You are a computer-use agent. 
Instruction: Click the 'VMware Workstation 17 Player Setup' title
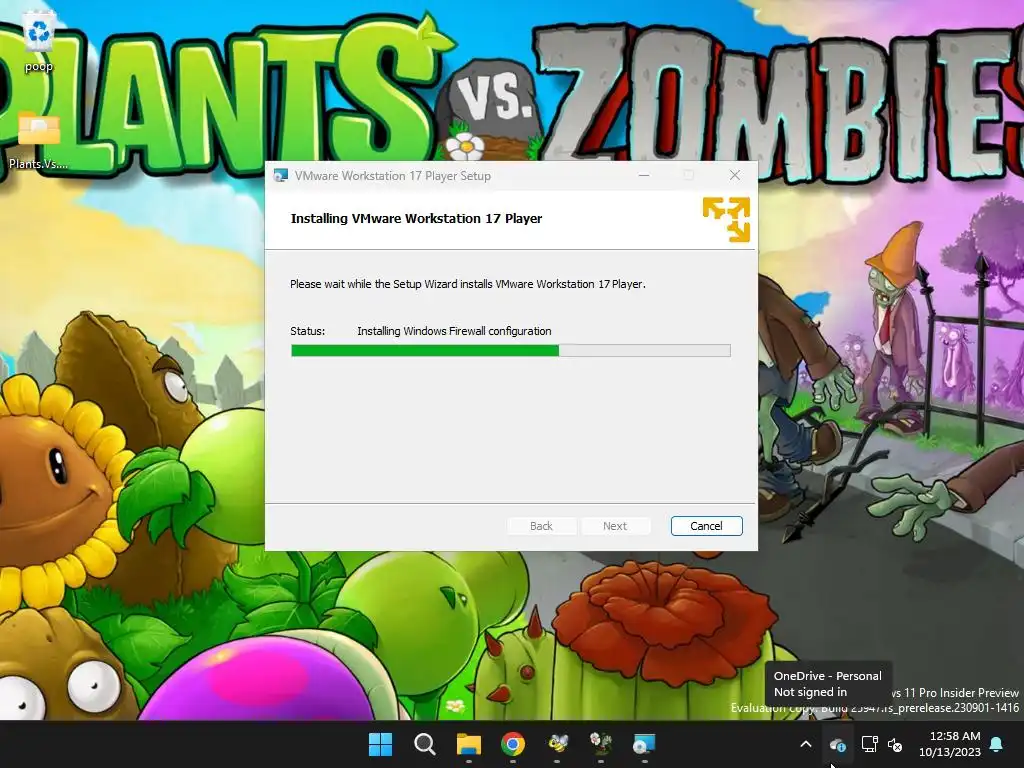392,176
